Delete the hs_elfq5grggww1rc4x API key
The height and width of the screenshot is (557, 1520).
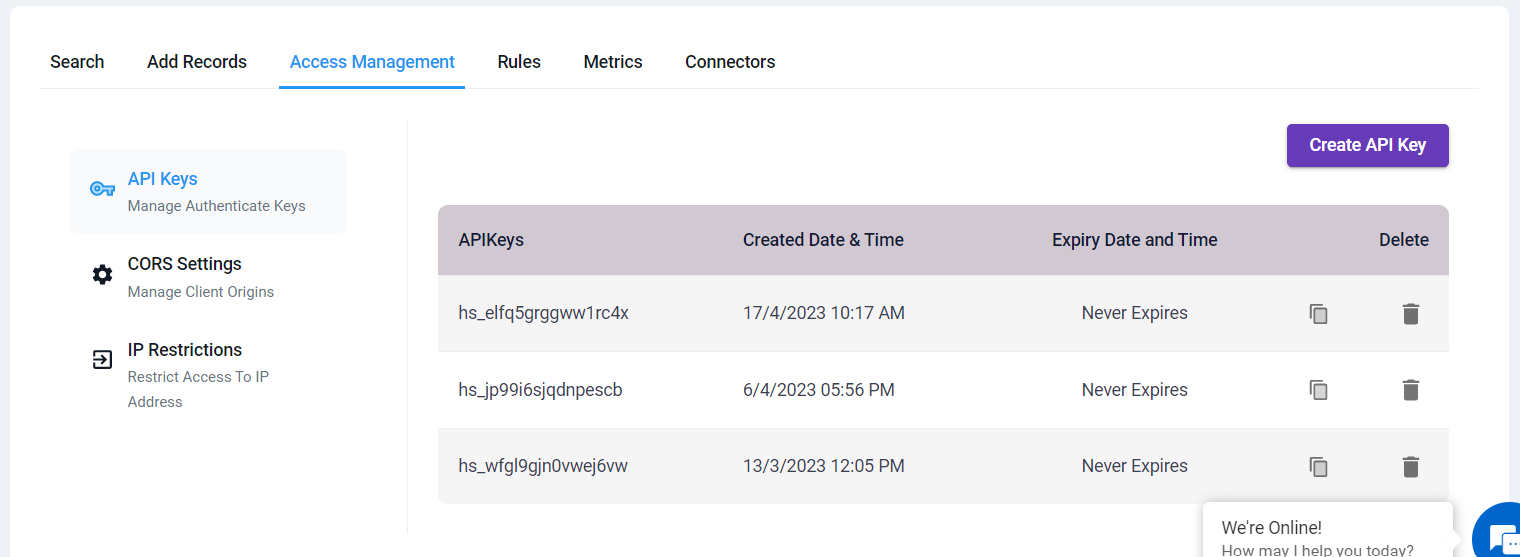pyautogui.click(x=1411, y=314)
